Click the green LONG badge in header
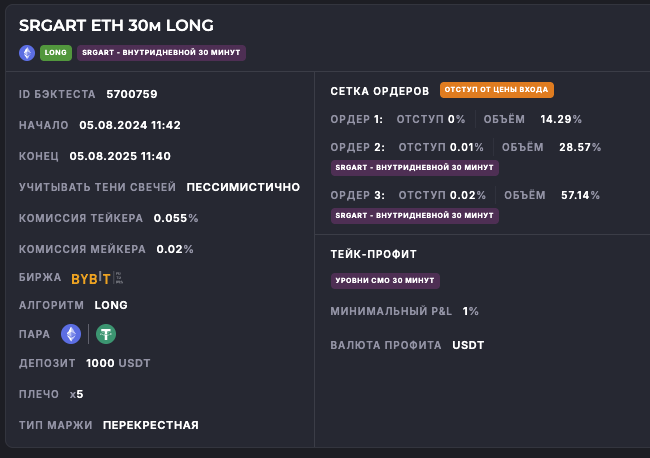 tap(55, 53)
